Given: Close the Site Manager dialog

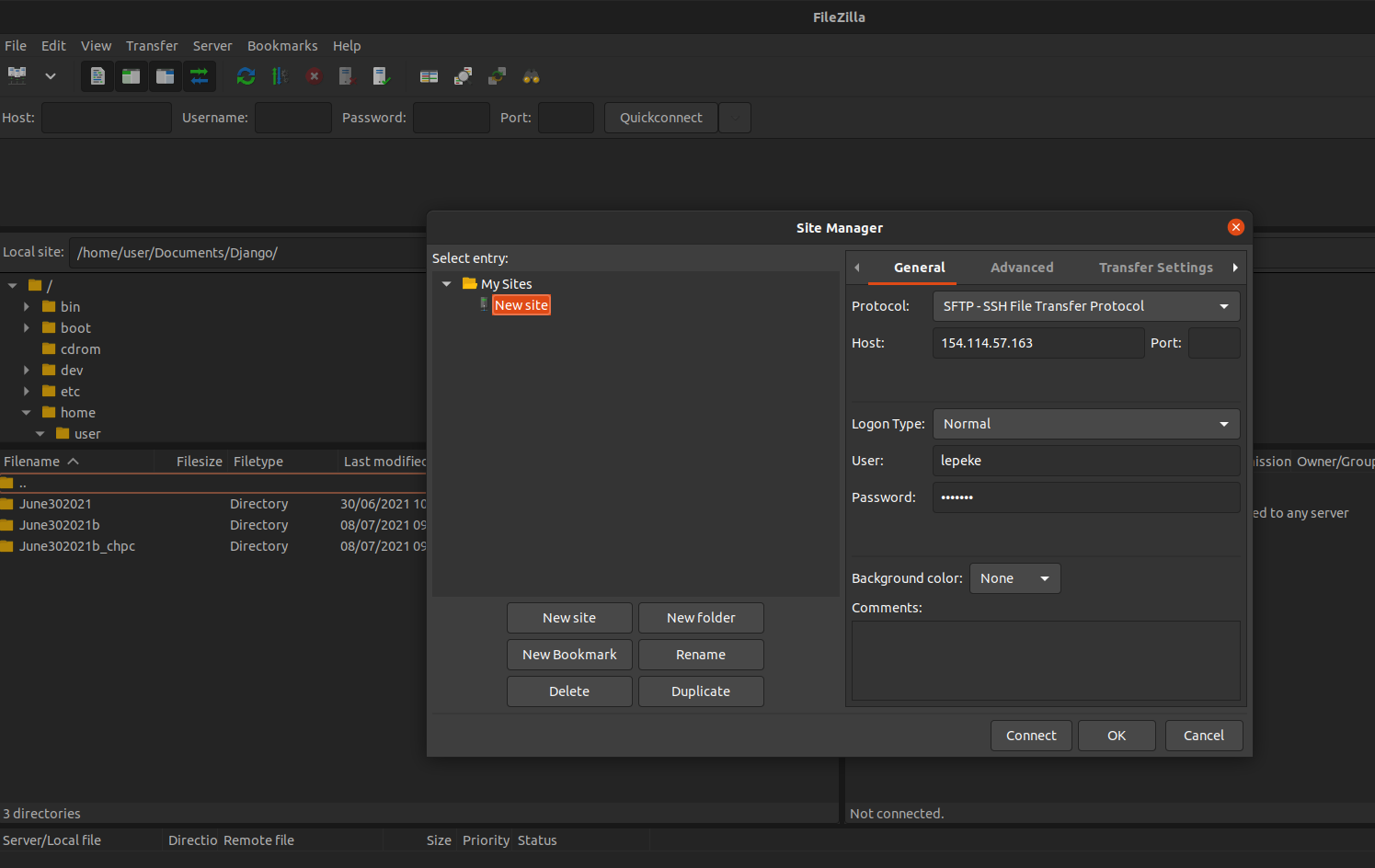Looking at the screenshot, I should [x=1236, y=227].
